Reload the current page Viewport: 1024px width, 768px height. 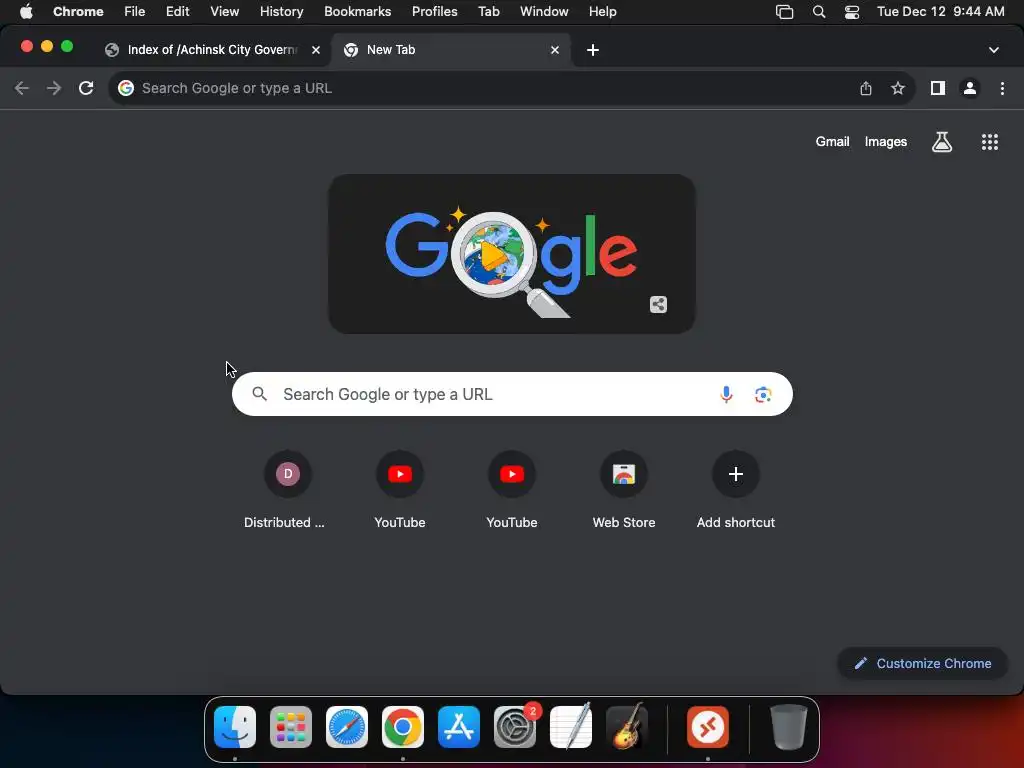[86, 88]
